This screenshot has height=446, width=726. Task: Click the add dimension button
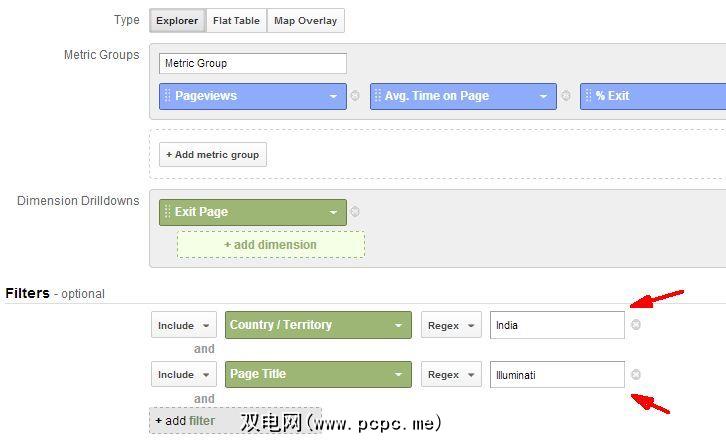pyautogui.click(x=270, y=245)
